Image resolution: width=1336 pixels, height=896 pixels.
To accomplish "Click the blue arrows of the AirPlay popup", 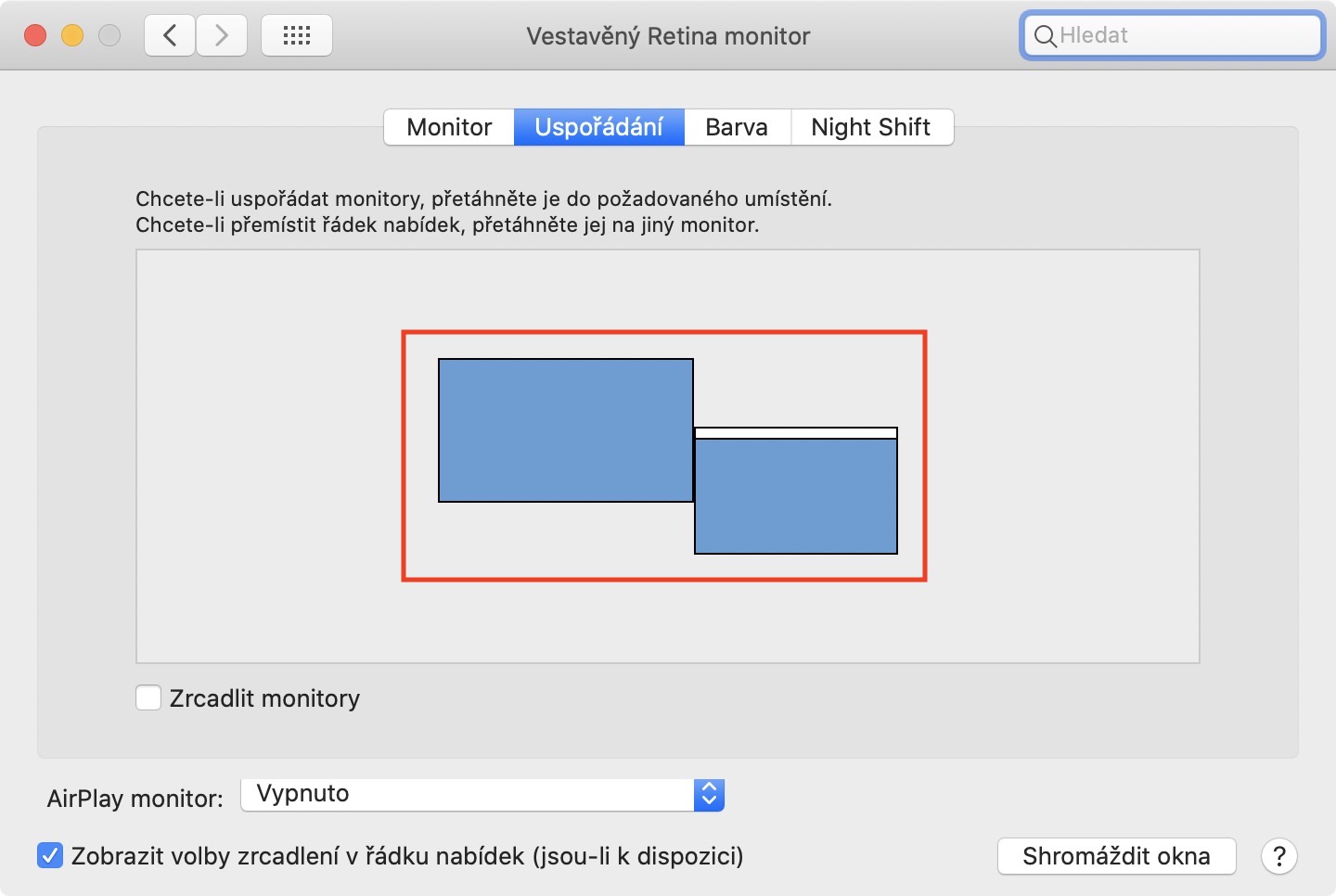I will click(709, 795).
